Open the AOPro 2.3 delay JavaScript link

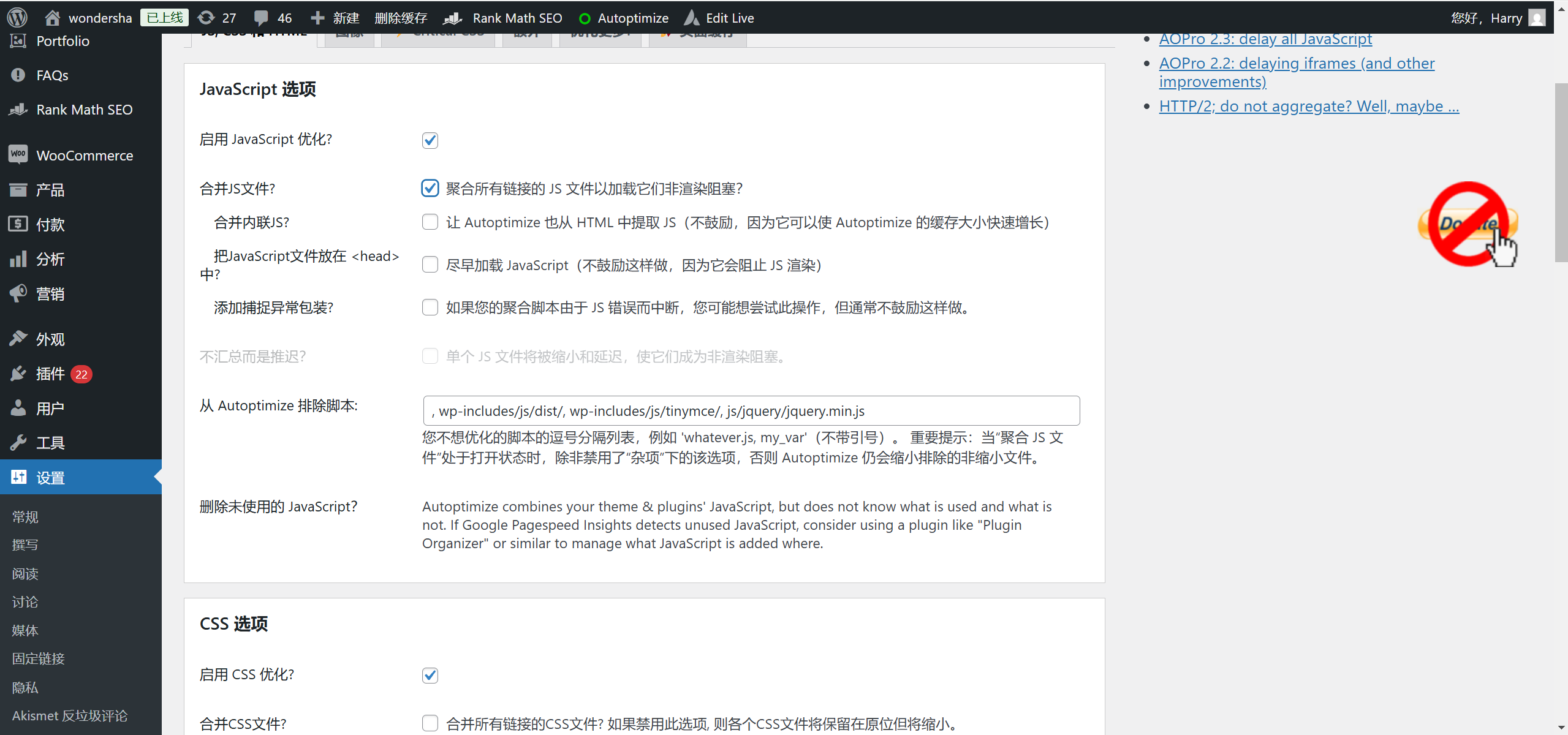(x=1265, y=38)
